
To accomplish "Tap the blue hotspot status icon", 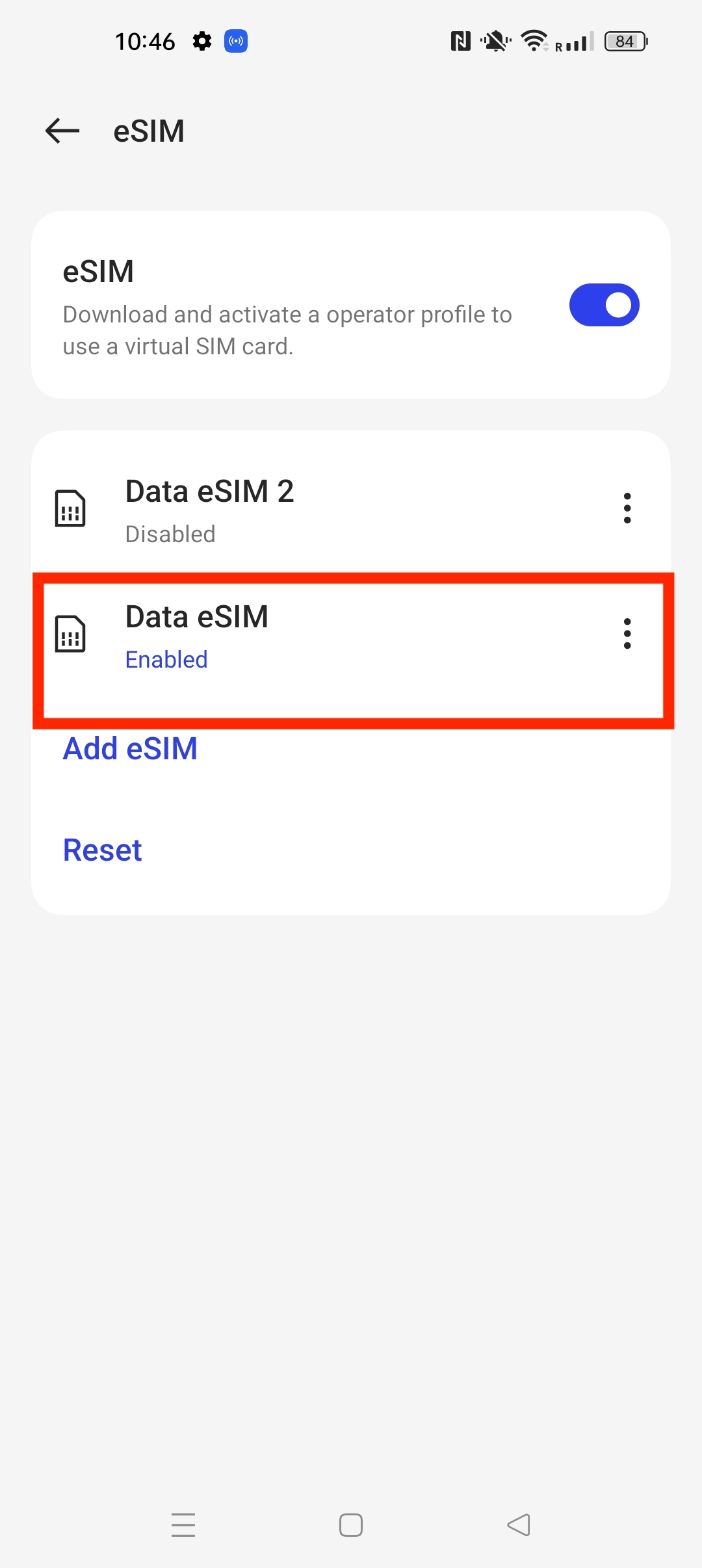I will tap(236, 42).
